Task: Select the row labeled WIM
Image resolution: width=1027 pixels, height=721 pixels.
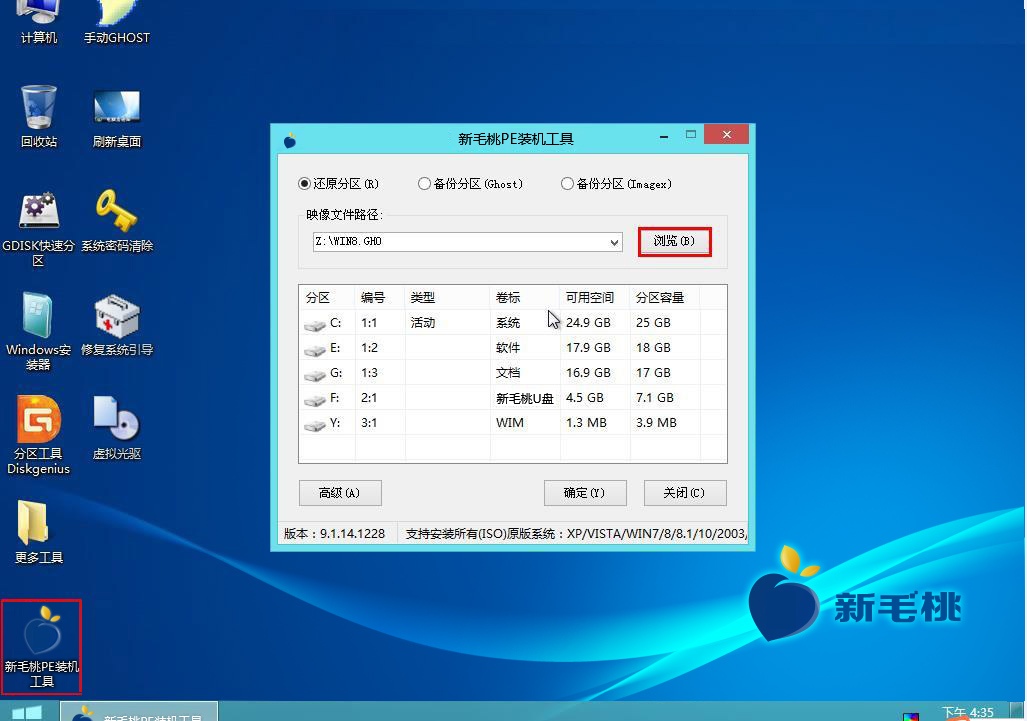Action: [513, 423]
